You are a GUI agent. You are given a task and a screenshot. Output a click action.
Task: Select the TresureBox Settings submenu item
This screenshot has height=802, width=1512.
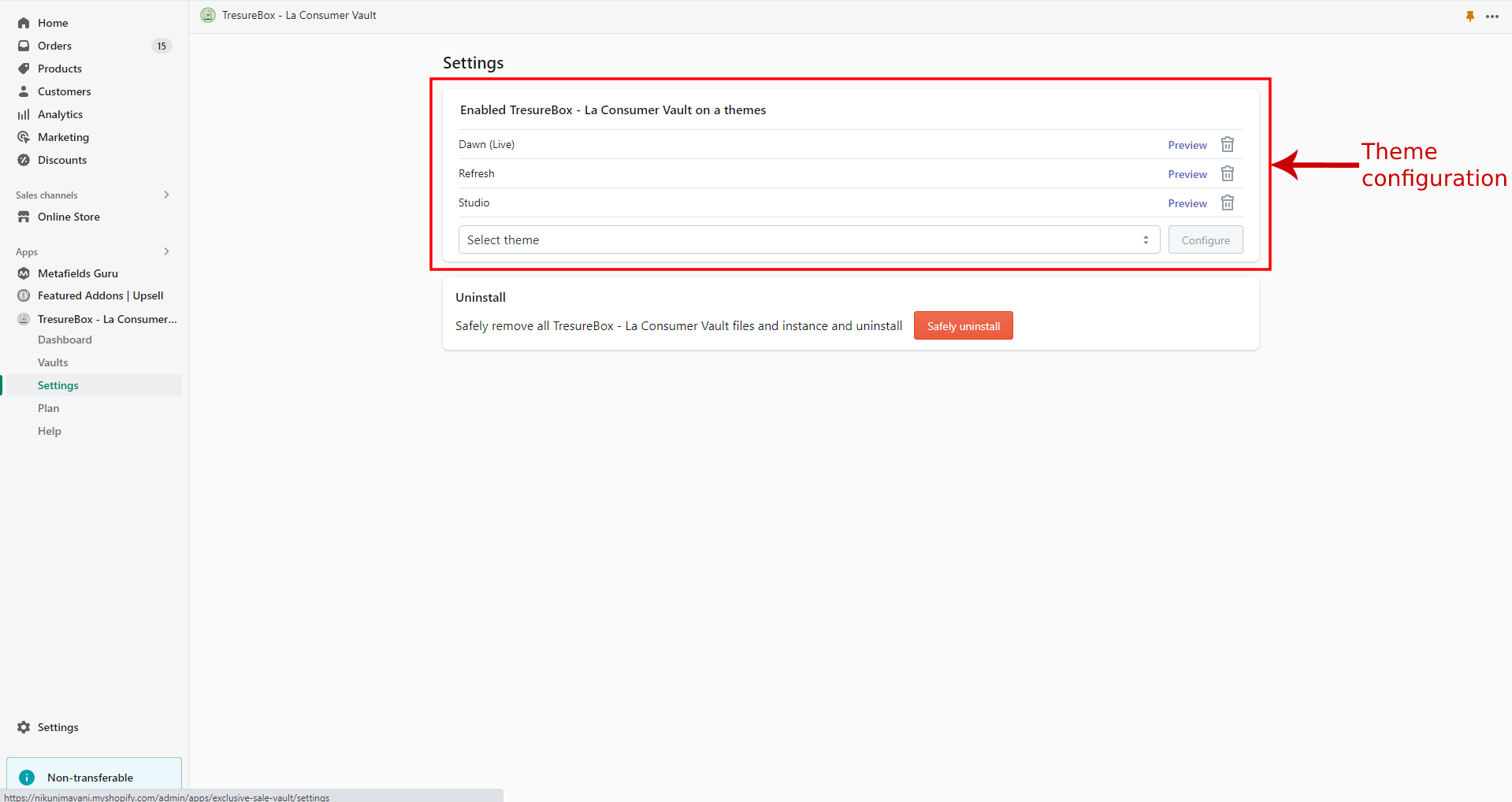point(58,385)
